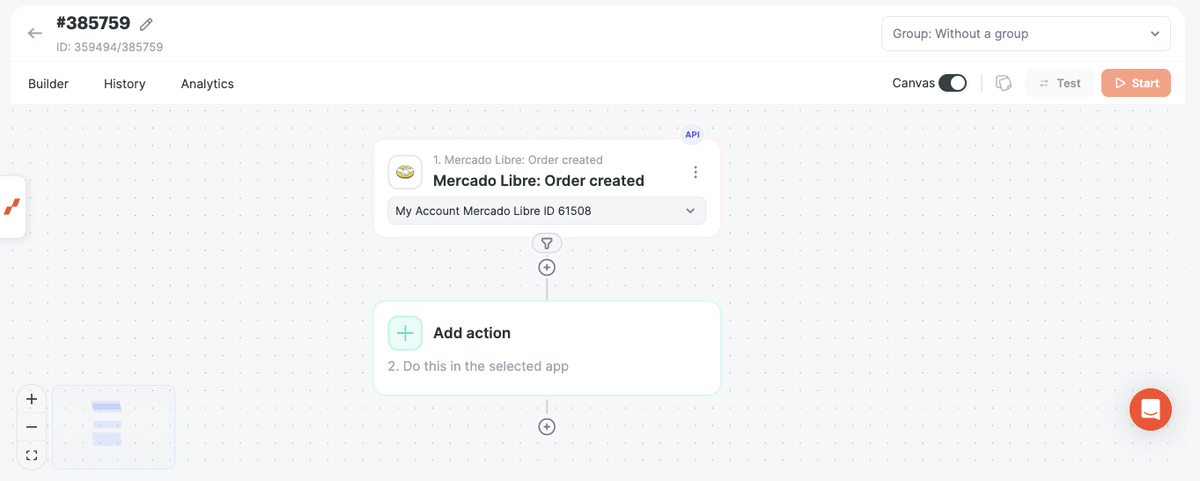Open the orange chat support widget
This screenshot has height=481, width=1200.
coord(1150,410)
